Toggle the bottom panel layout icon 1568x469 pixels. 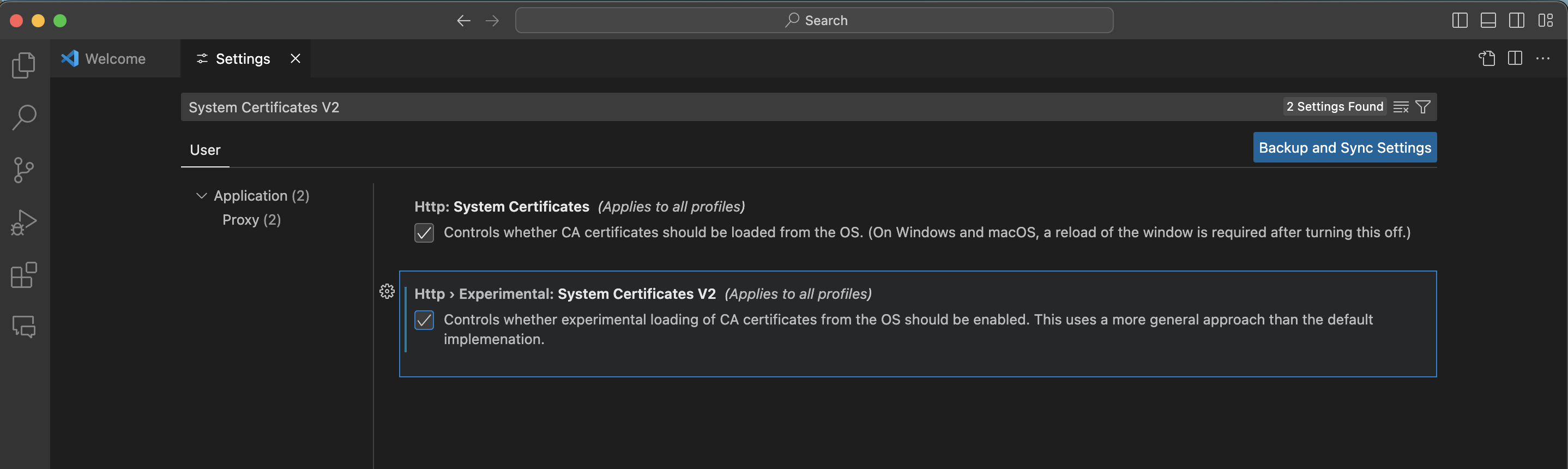pos(1488,21)
